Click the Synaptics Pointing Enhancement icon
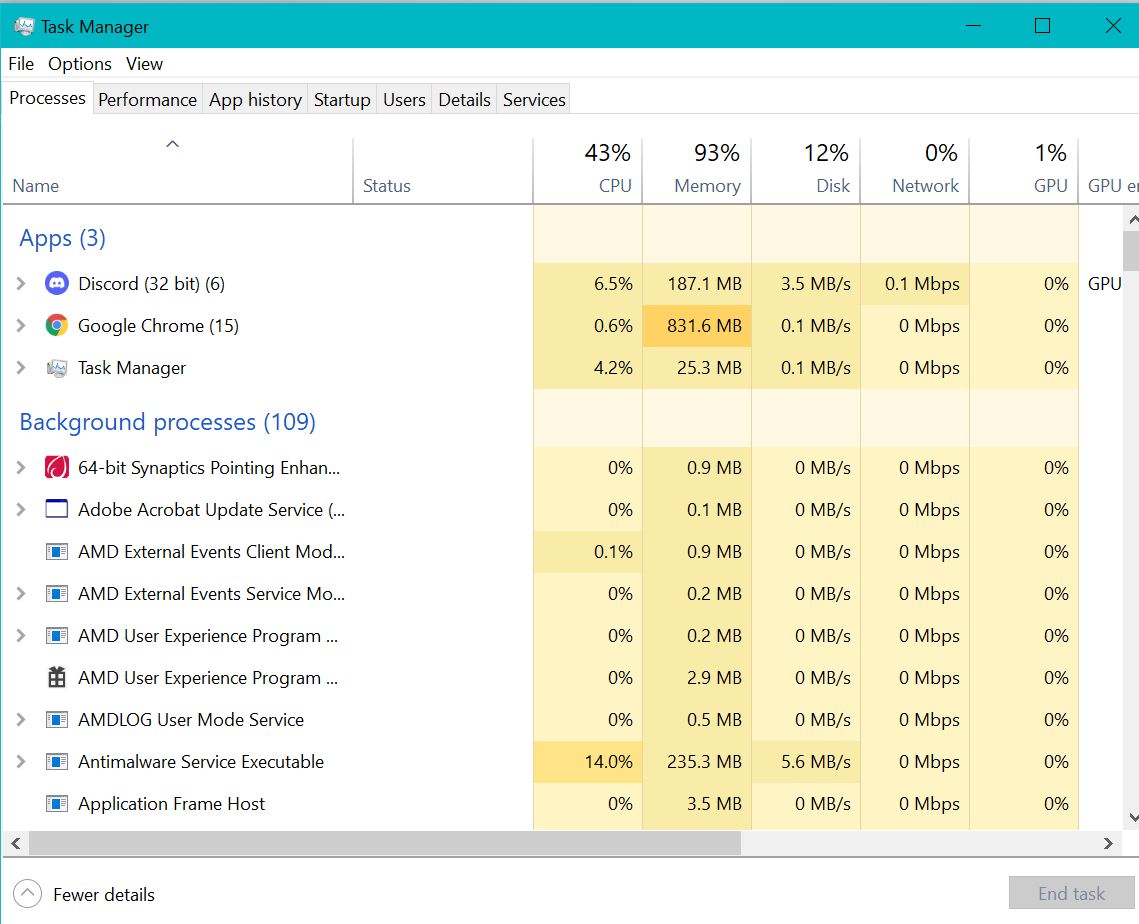Image resolution: width=1139 pixels, height=924 pixels. 57,467
